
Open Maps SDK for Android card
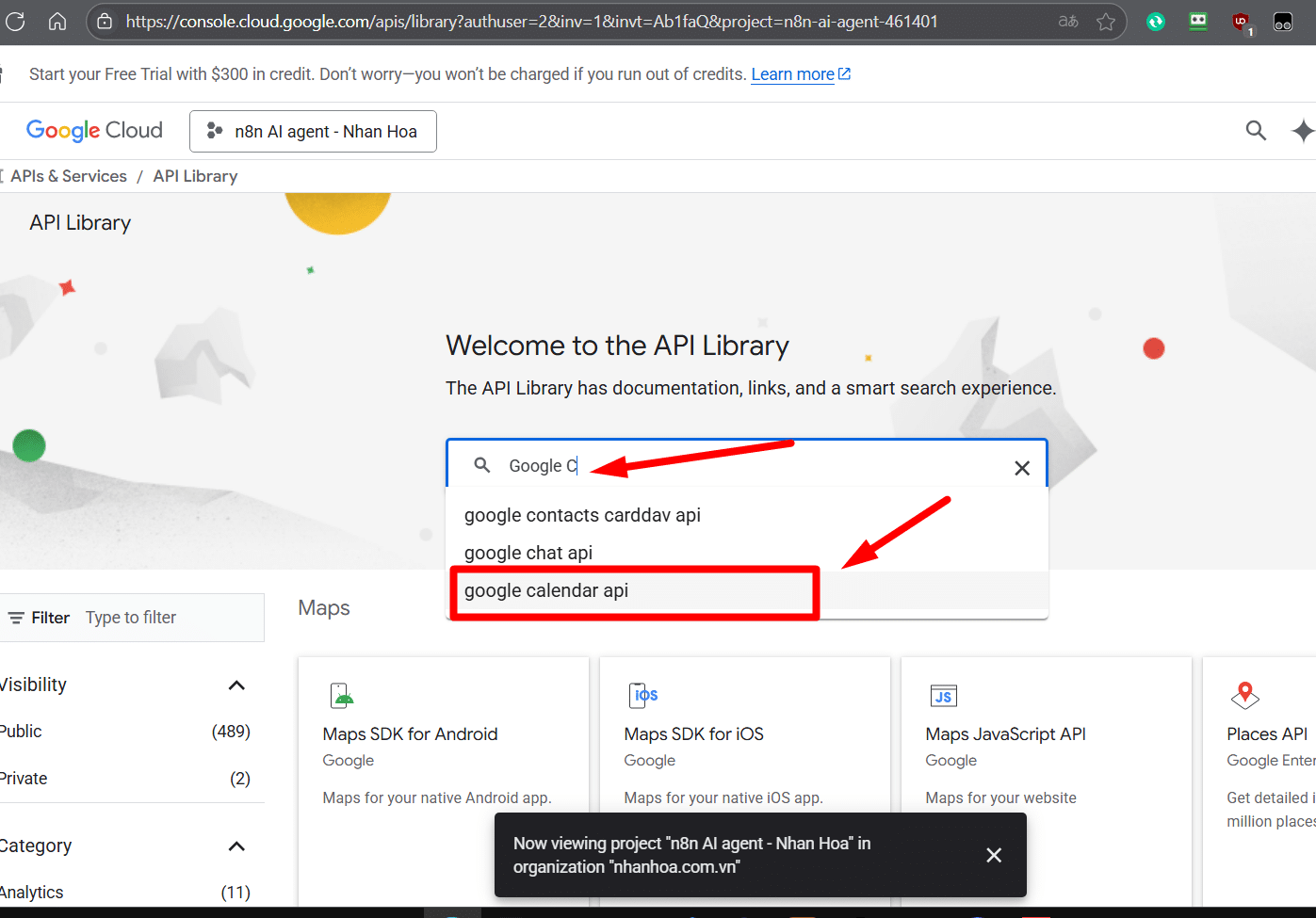click(x=443, y=781)
